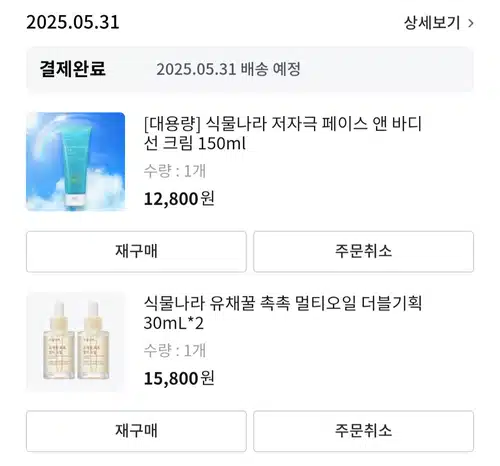The image size is (500, 466).
Task: Select the 12,800원 price
Action: (179, 199)
